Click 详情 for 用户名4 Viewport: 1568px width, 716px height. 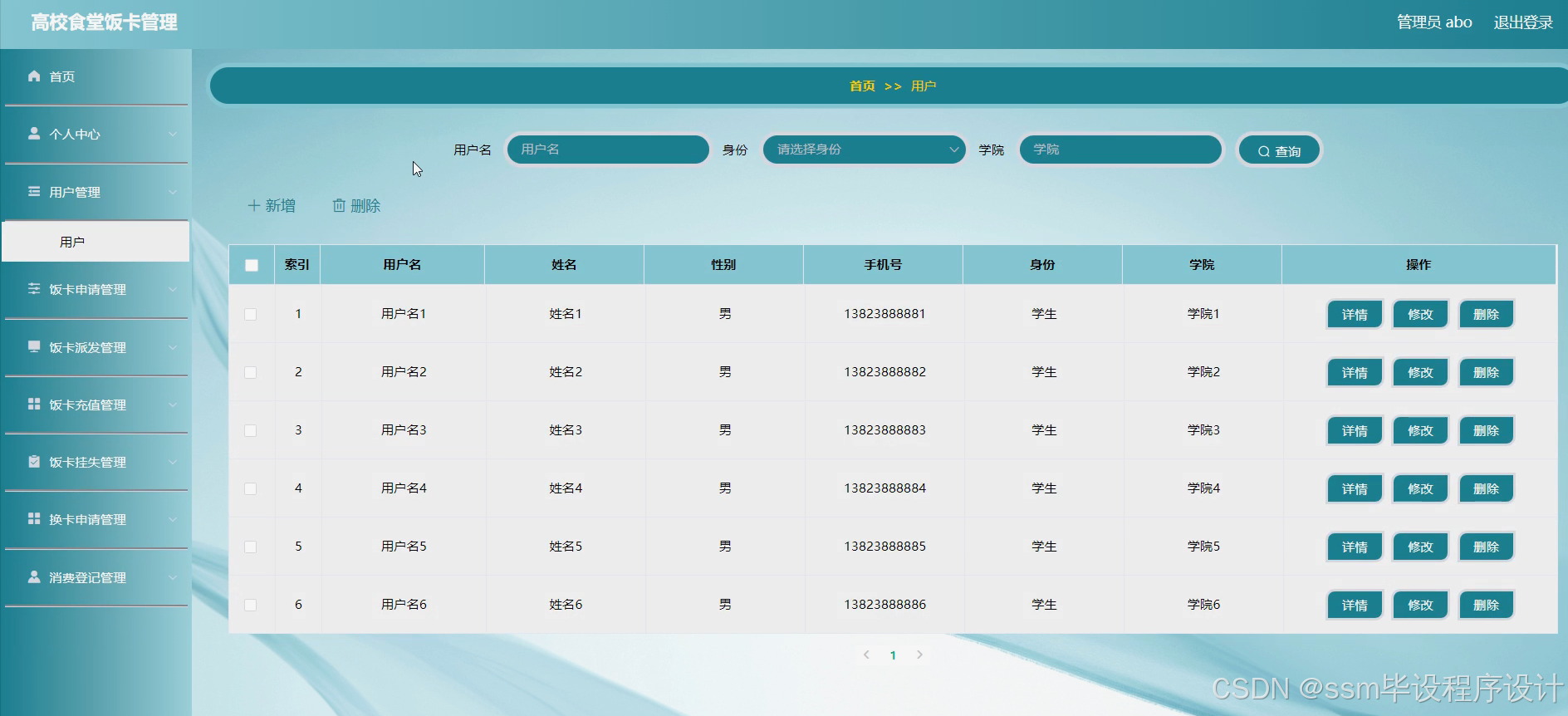pos(1355,488)
